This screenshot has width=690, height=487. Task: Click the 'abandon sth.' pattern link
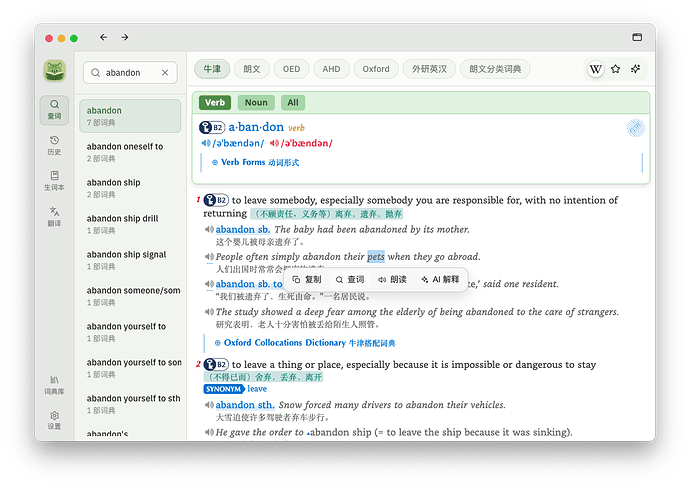click(x=245, y=405)
